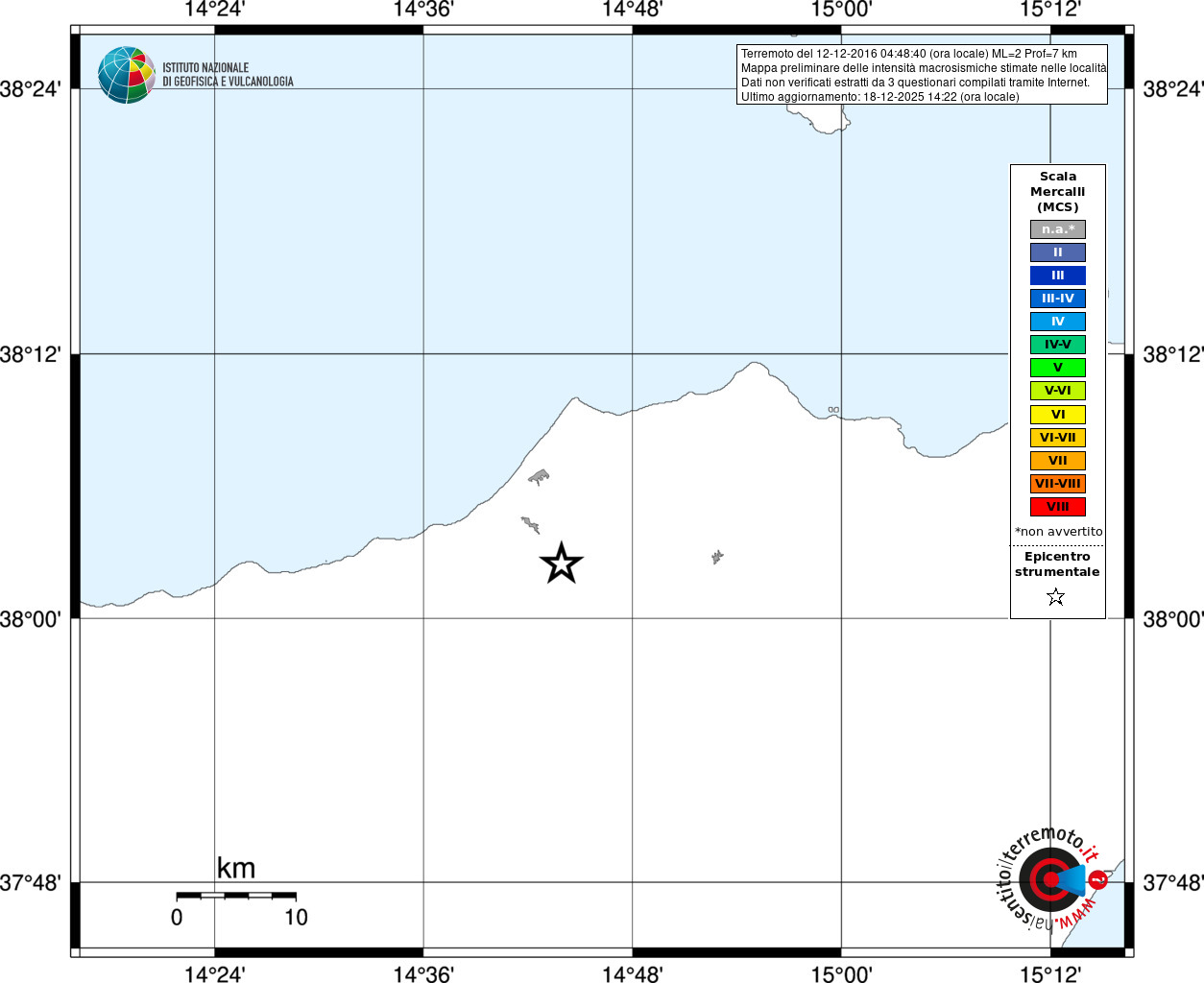Select the red VIII intensity swatch
The image size is (1204, 983).
[x=1058, y=507]
